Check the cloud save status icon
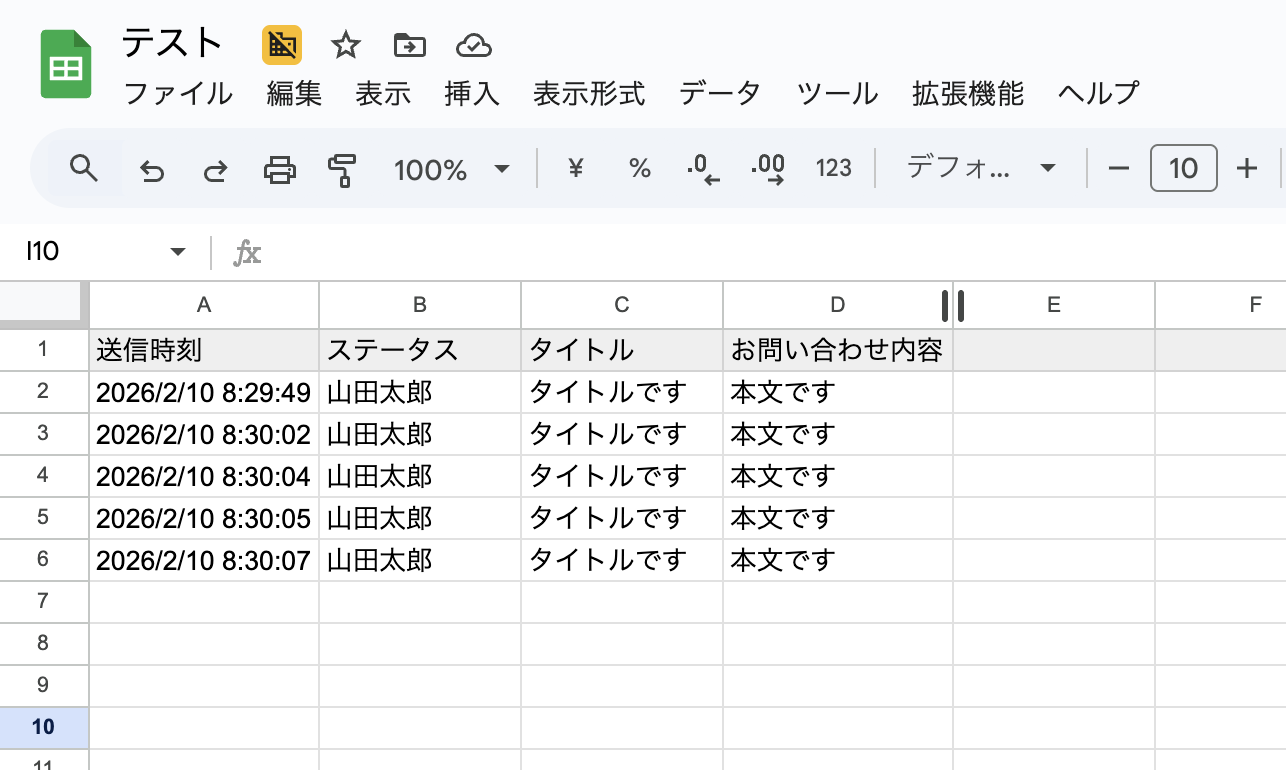This screenshot has width=1286, height=770. [x=473, y=45]
